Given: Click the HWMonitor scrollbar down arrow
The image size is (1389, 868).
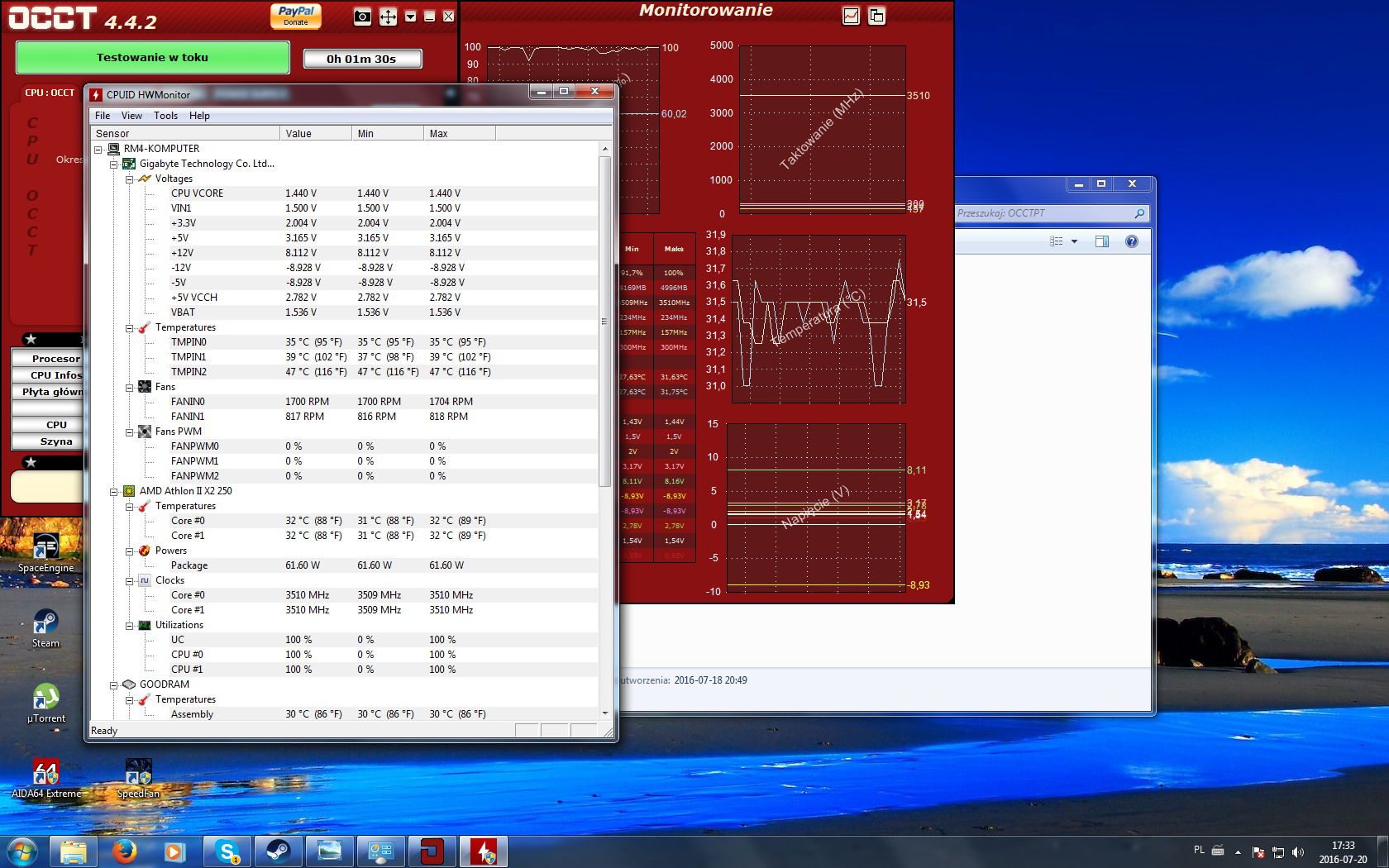Looking at the screenshot, I should [x=605, y=713].
